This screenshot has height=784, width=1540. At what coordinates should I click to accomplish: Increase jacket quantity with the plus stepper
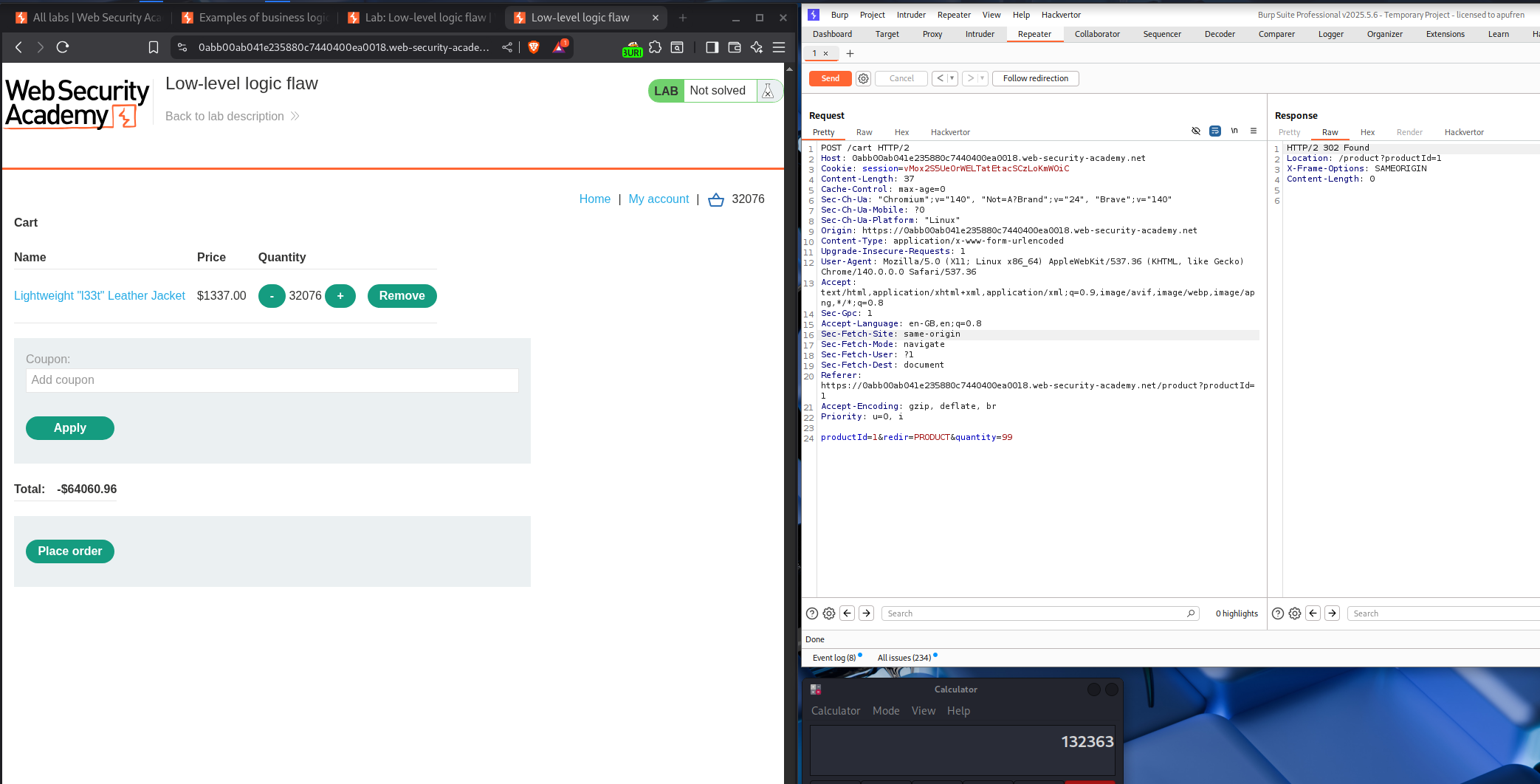coord(340,296)
